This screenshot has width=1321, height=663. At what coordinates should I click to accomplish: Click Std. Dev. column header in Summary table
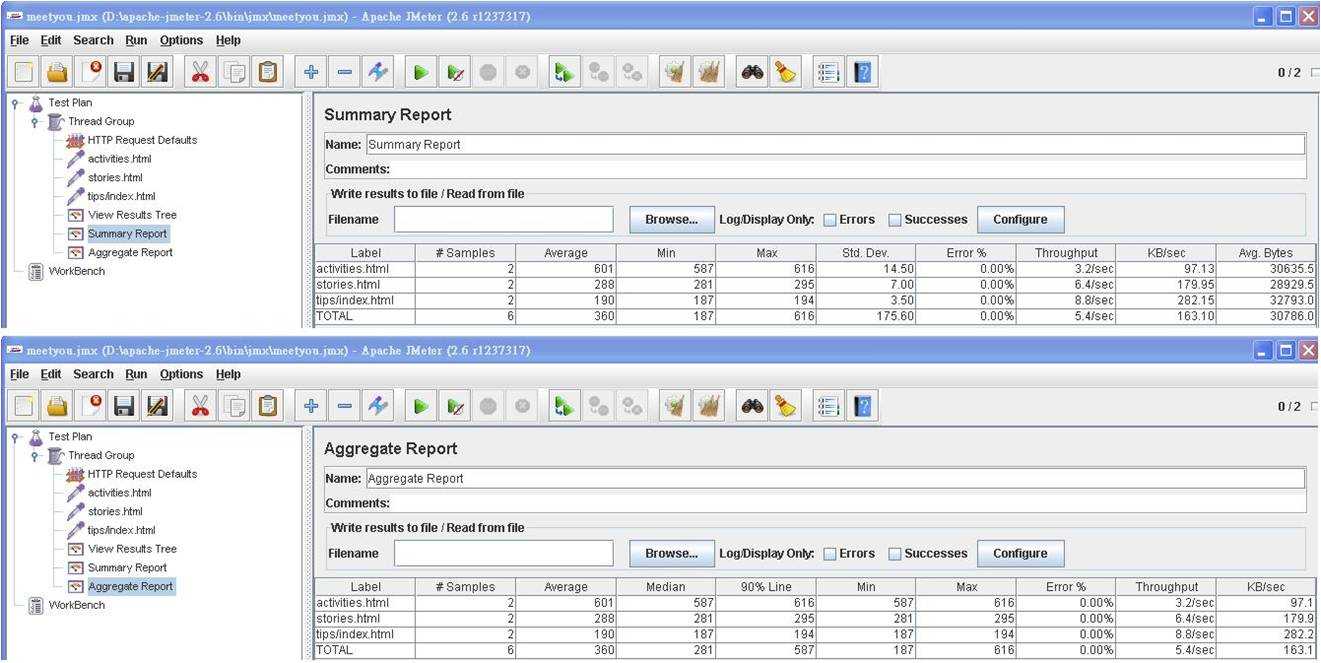[x=866, y=253]
